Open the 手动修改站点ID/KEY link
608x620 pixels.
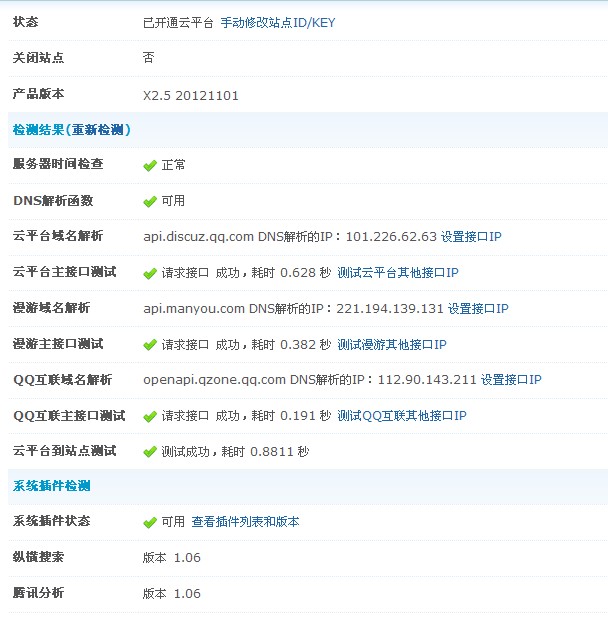[x=277, y=22]
